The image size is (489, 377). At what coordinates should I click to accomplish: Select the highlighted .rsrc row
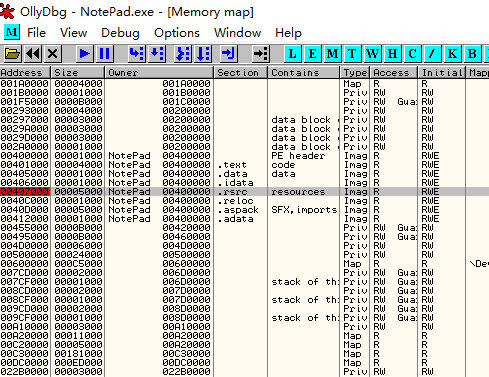[244, 192]
